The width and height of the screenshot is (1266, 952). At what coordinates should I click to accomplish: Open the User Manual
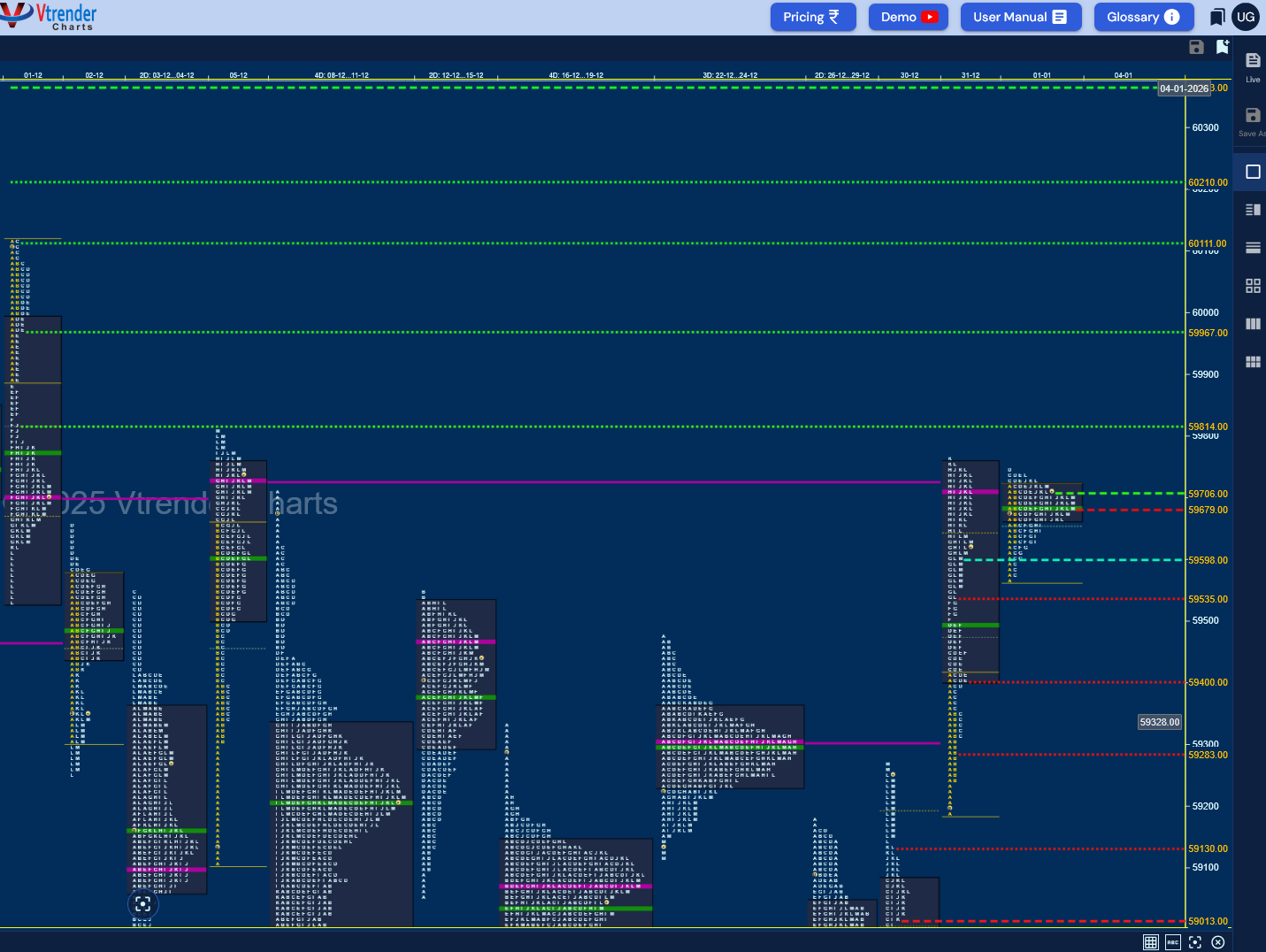point(1021,17)
